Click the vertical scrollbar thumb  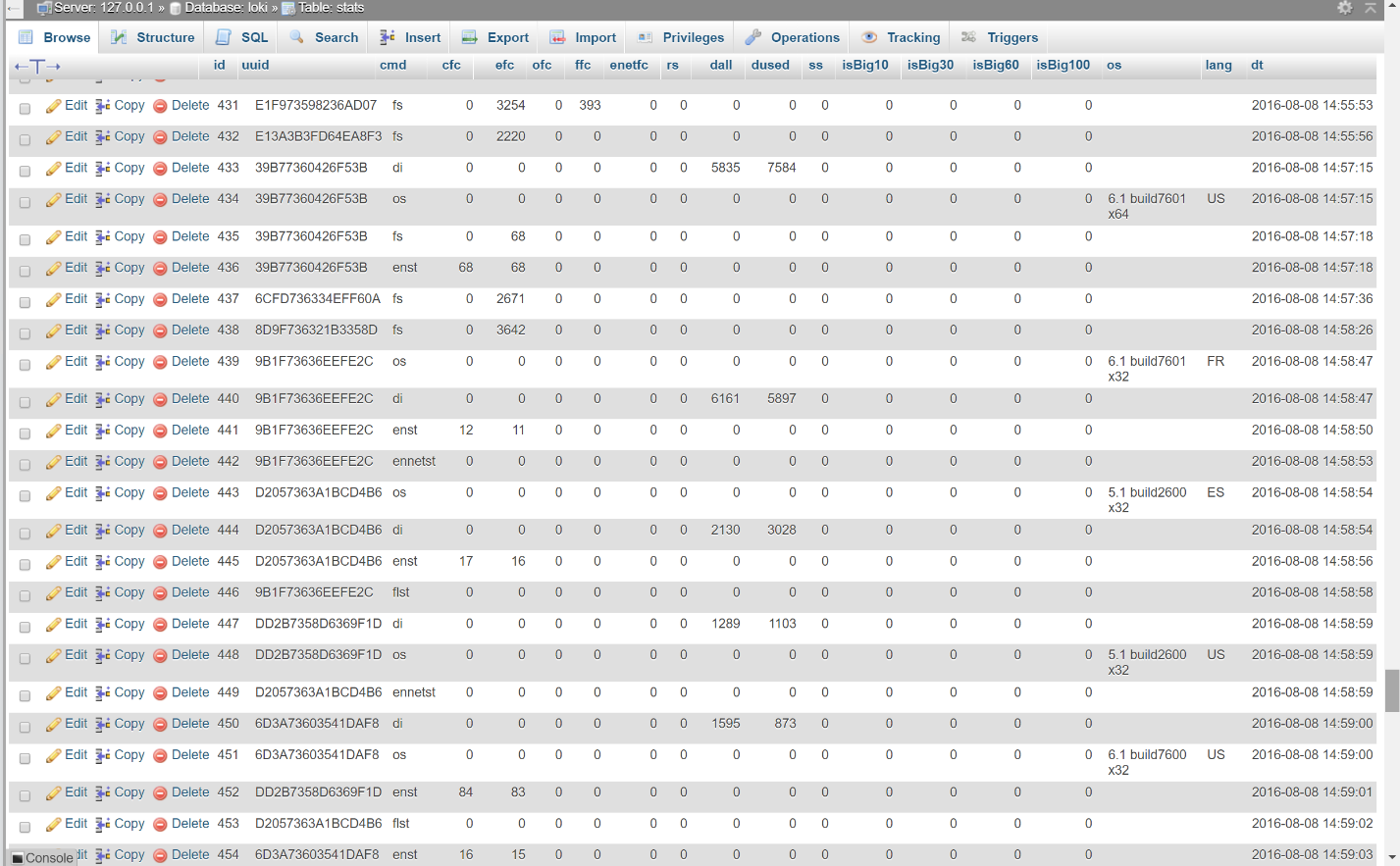[1391, 690]
